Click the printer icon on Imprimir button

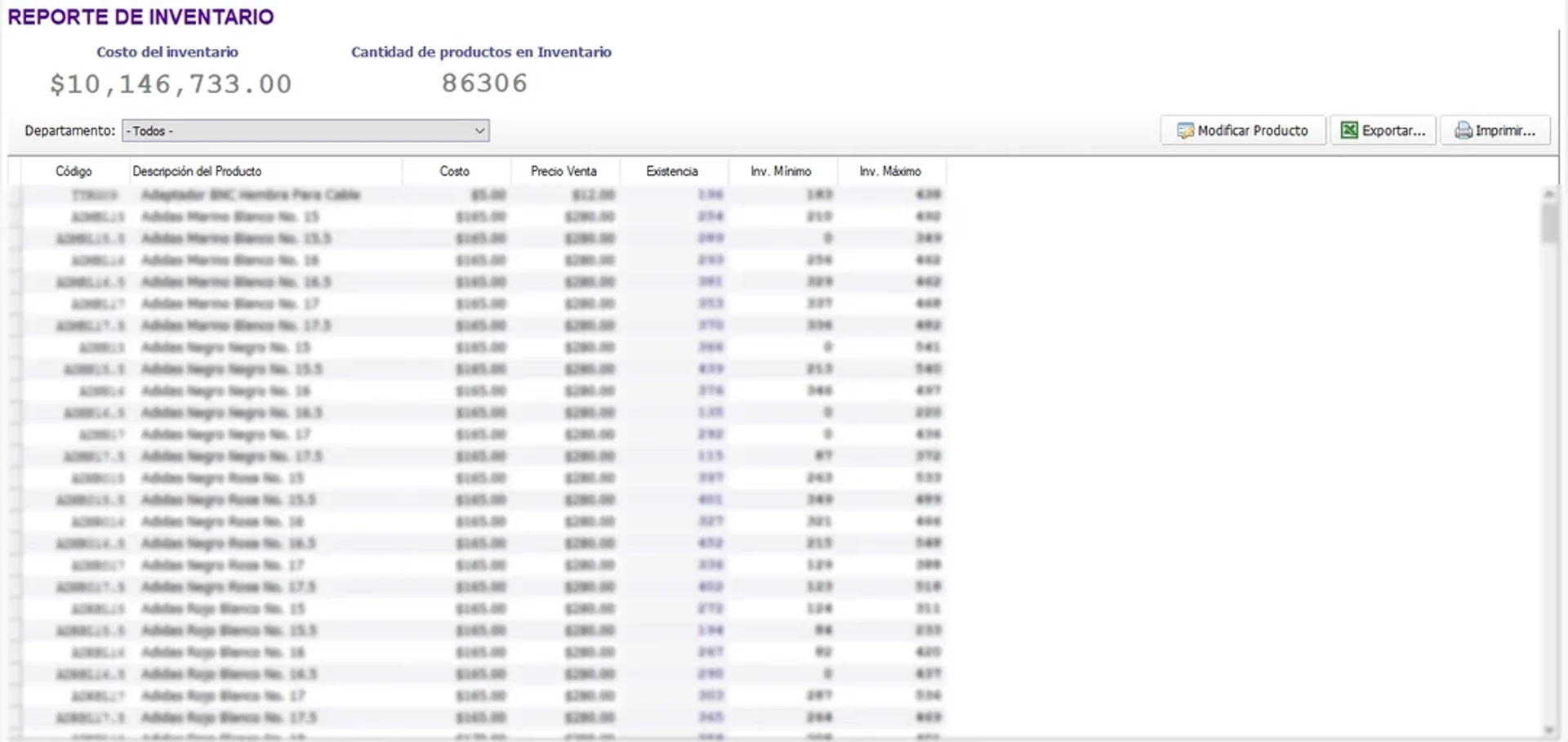point(1463,130)
